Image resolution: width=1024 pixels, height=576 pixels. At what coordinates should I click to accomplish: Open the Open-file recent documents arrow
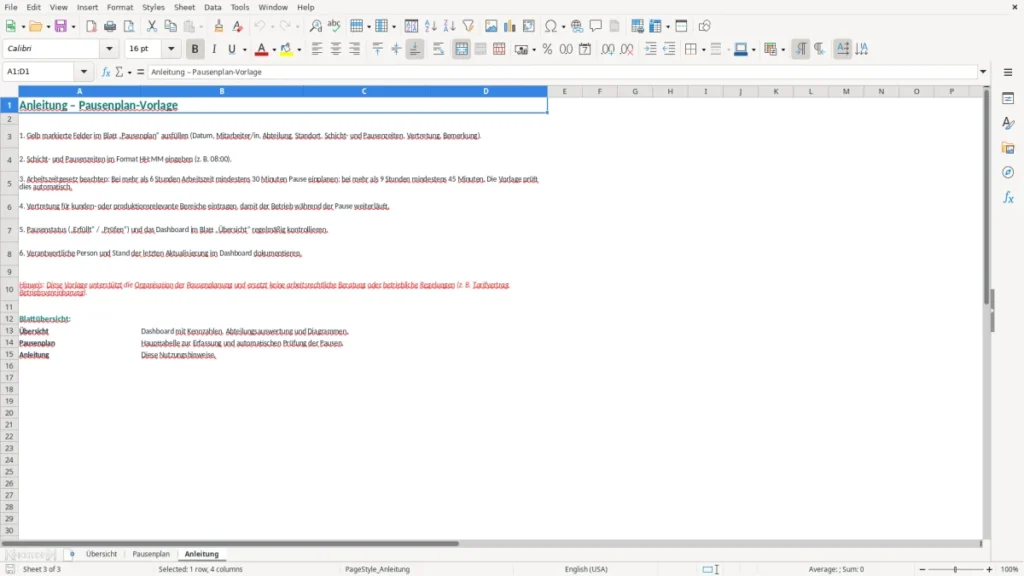[x=48, y=27]
